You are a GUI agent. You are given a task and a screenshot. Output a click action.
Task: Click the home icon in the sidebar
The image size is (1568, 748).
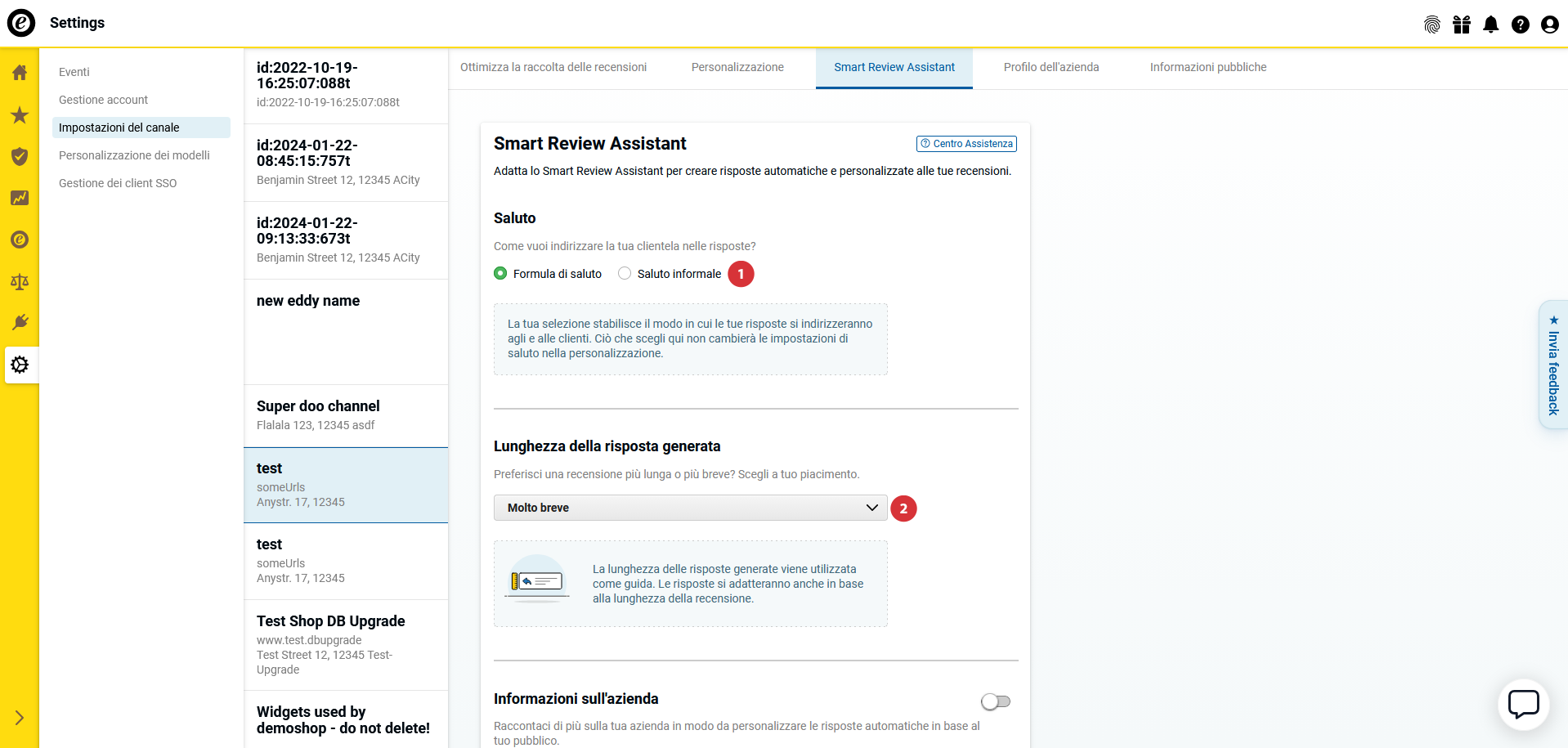click(20, 73)
